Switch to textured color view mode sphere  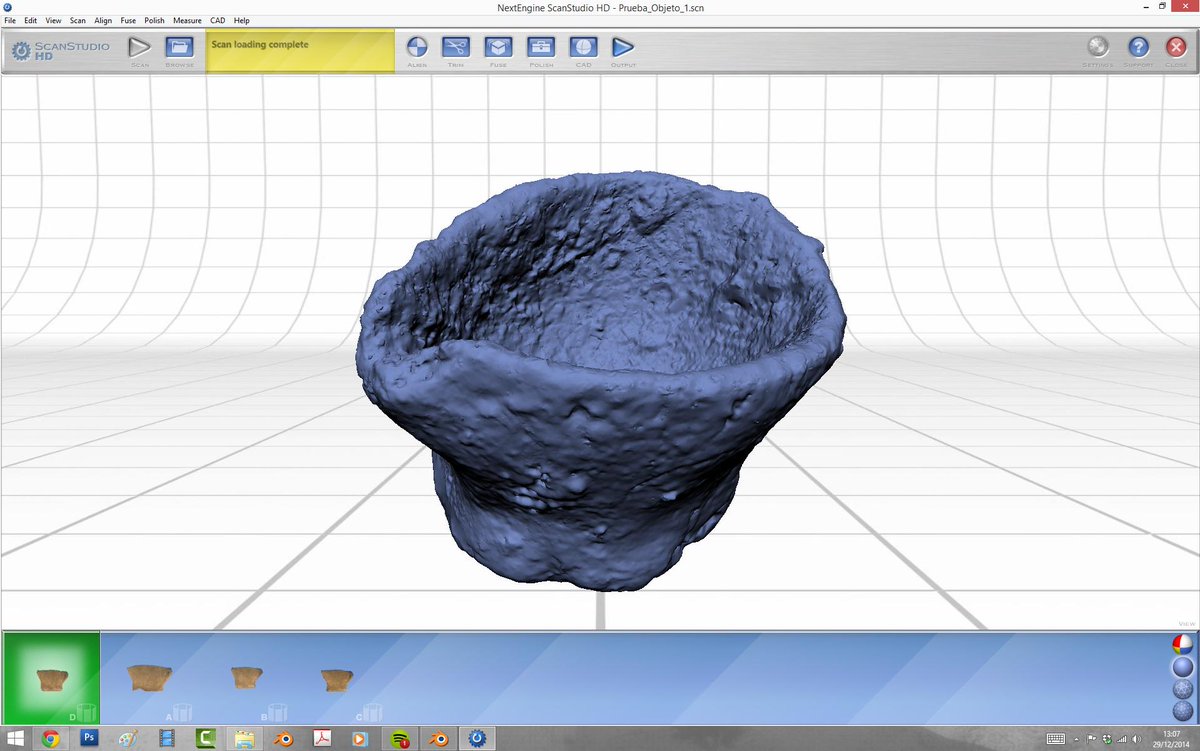click(x=1182, y=643)
